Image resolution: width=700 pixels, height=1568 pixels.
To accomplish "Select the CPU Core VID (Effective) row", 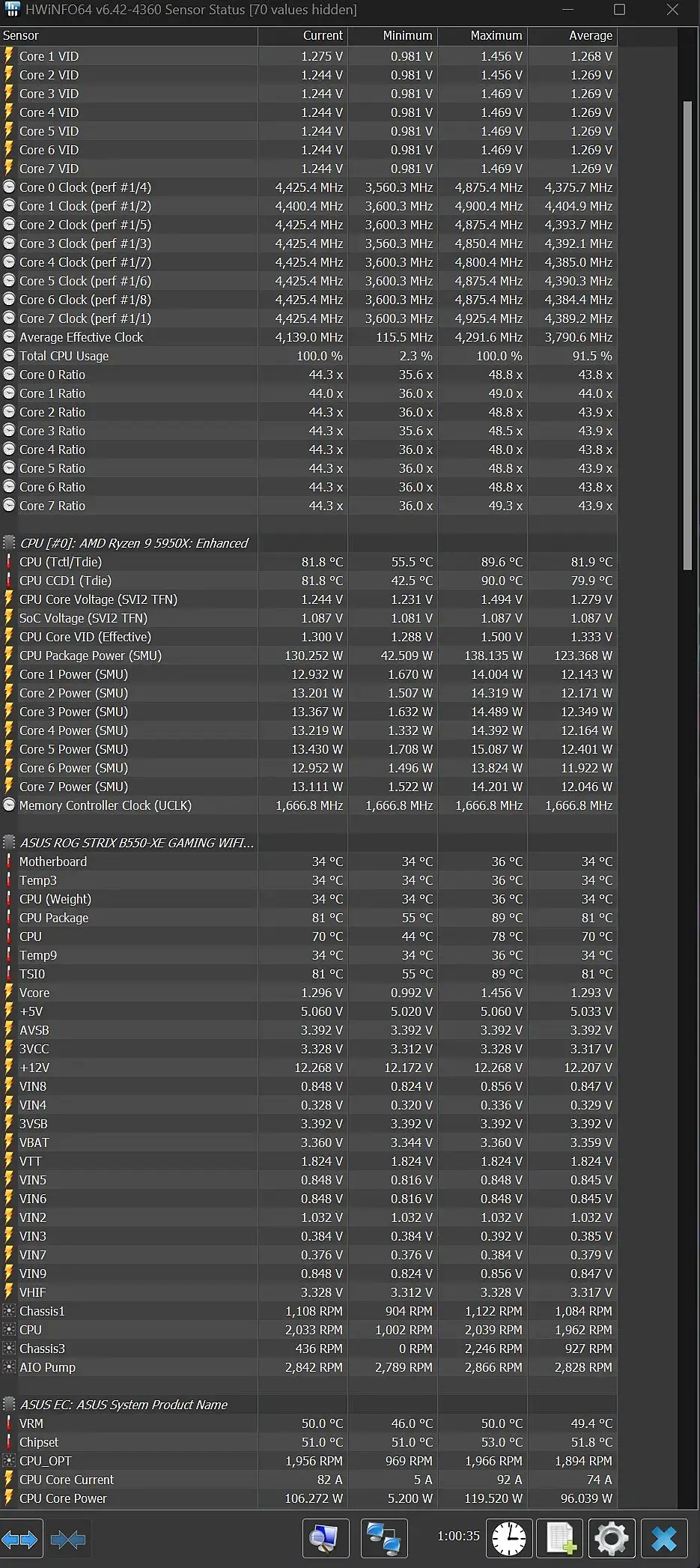I will click(308, 637).
